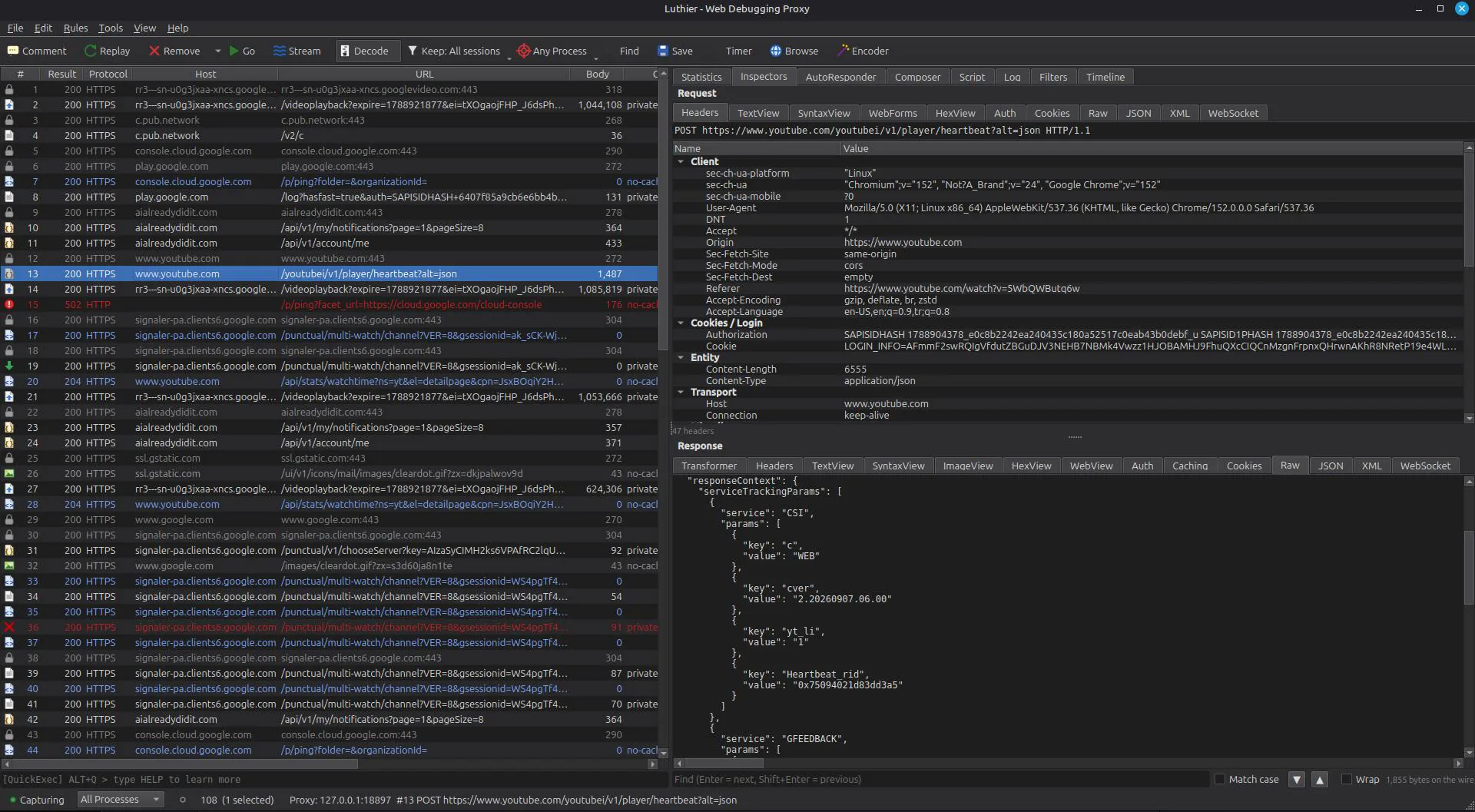Collapse the Transport header group
Viewport: 1475px width, 812px height.
pos(681,392)
